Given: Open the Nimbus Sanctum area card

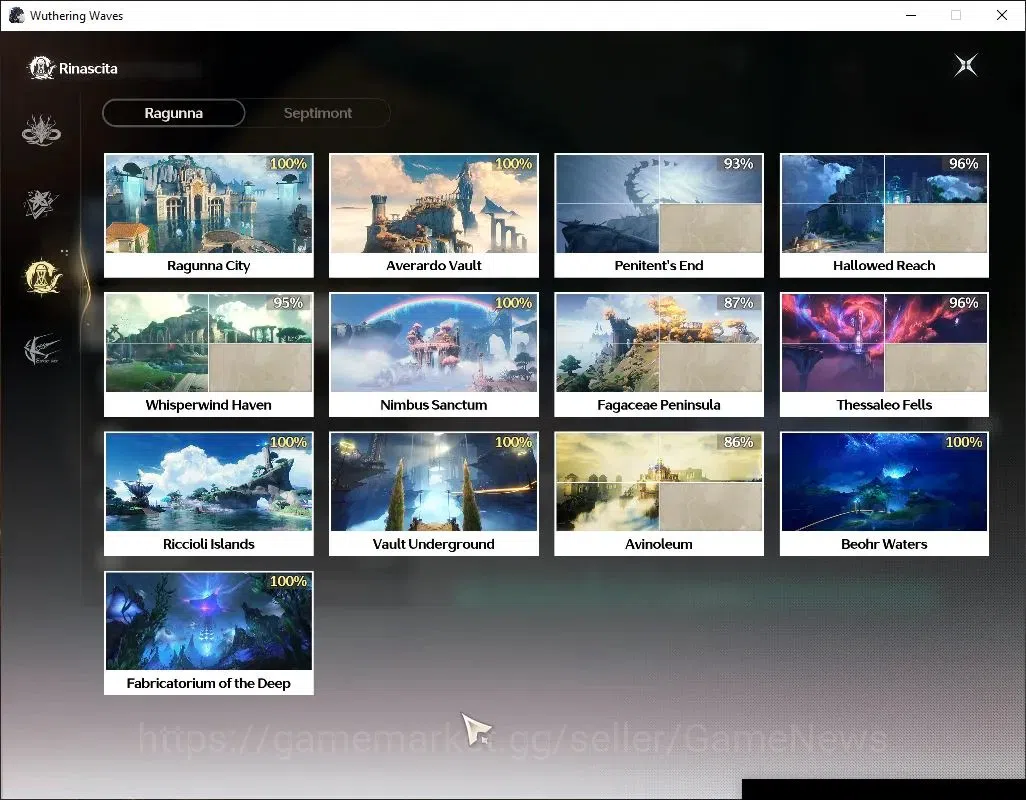Looking at the screenshot, I should click(434, 355).
